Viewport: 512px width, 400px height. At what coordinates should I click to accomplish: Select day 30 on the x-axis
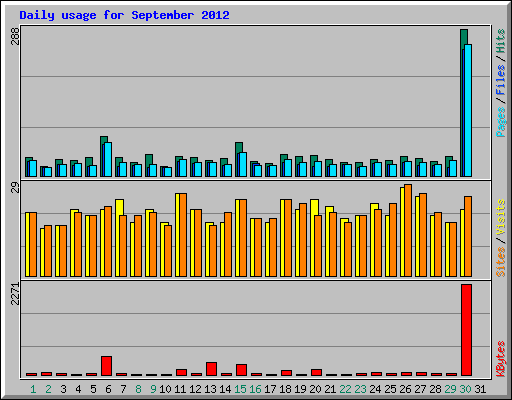pyautogui.click(x=465, y=389)
